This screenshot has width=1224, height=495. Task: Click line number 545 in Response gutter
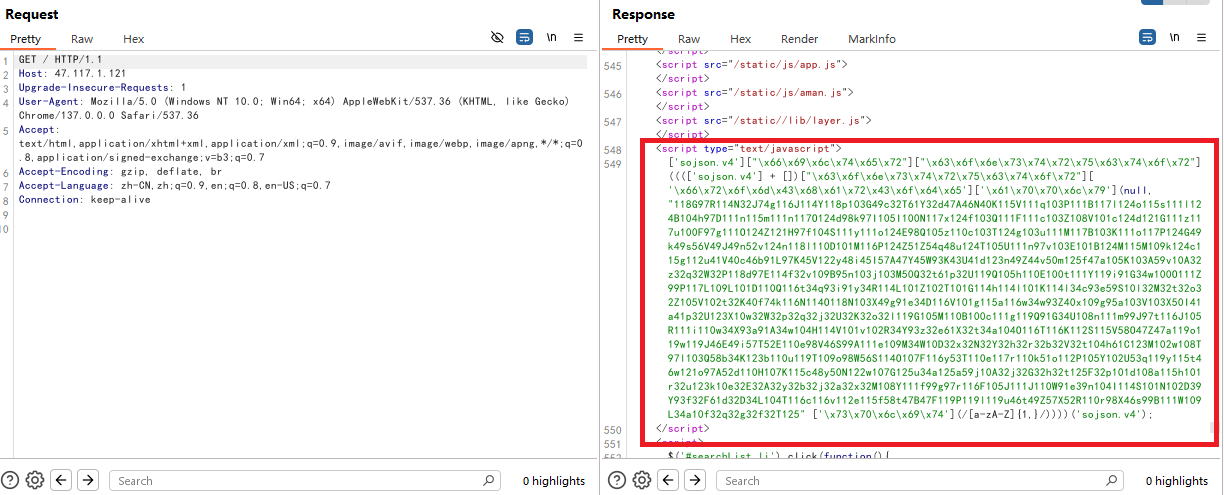pos(612,64)
